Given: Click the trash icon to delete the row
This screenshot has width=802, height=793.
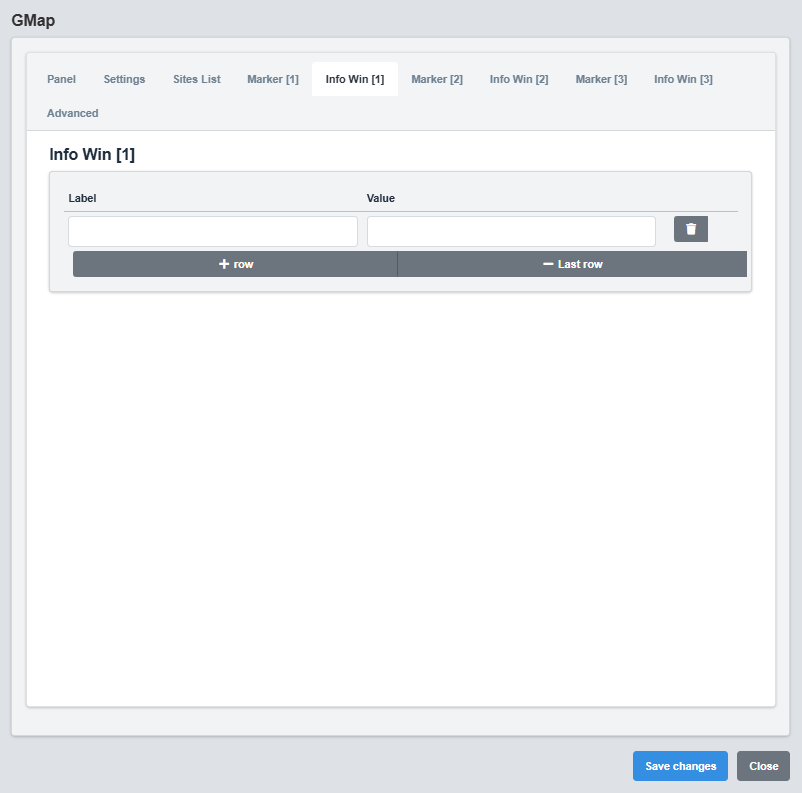Looking at the screenshot, I should click(x=690, y=229).
